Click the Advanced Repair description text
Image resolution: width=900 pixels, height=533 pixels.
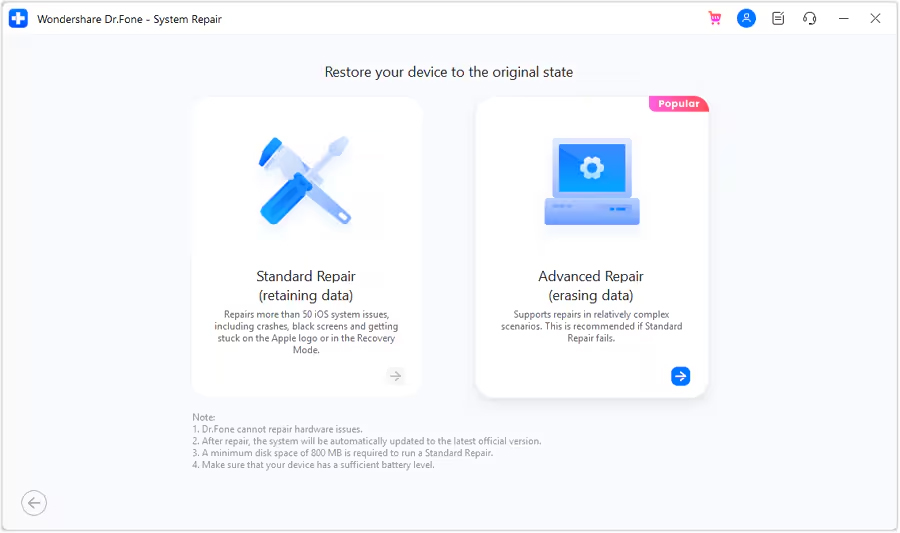point(591,326)
